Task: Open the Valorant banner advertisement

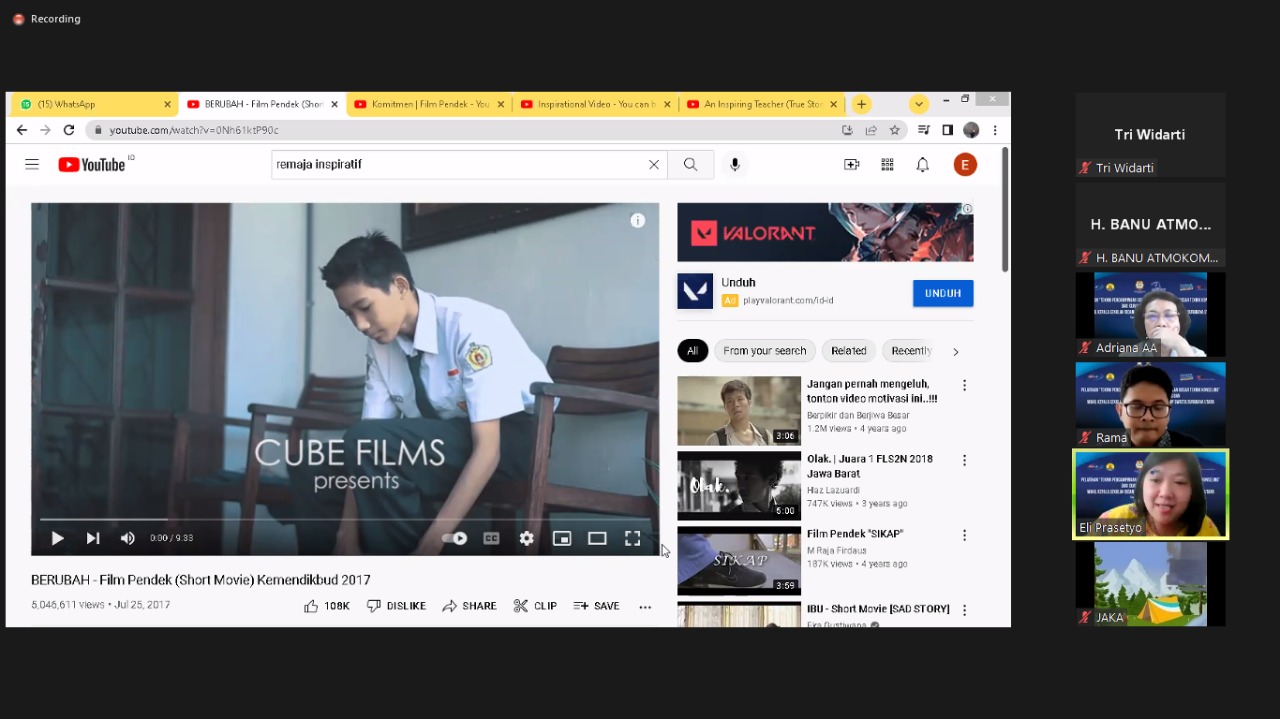Action: pyautogui.click(x=825, y=232)
